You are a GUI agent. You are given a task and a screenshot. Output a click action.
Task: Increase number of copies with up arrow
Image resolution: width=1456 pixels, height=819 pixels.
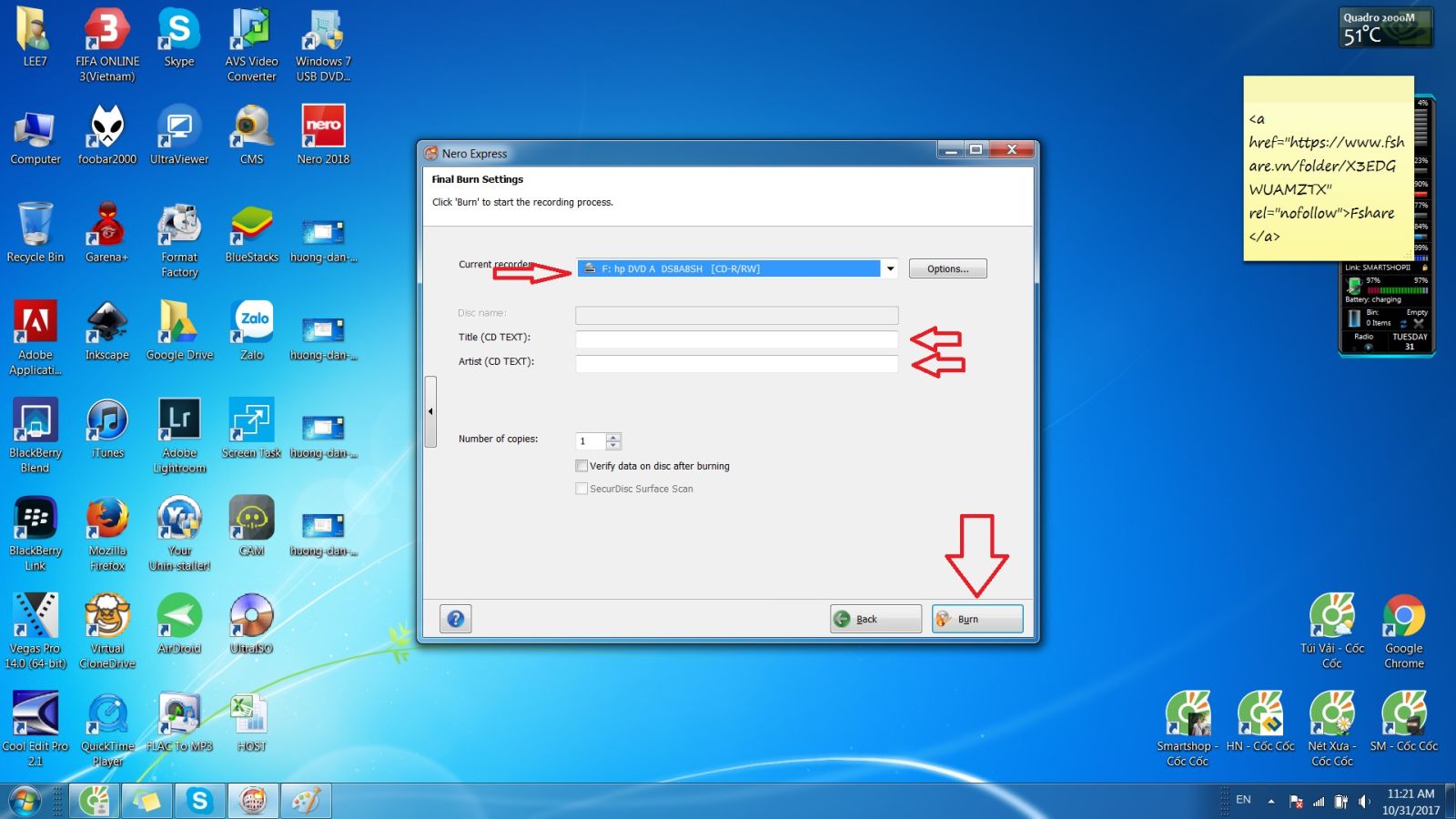click(x=613, y=437)
